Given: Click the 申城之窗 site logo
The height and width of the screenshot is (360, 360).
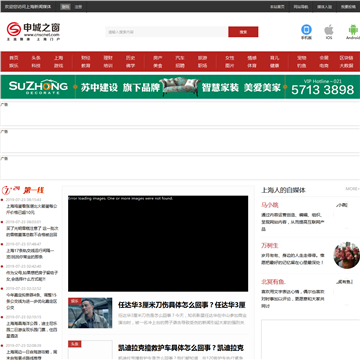Looking at the screenshot, I should click(33, 32).
